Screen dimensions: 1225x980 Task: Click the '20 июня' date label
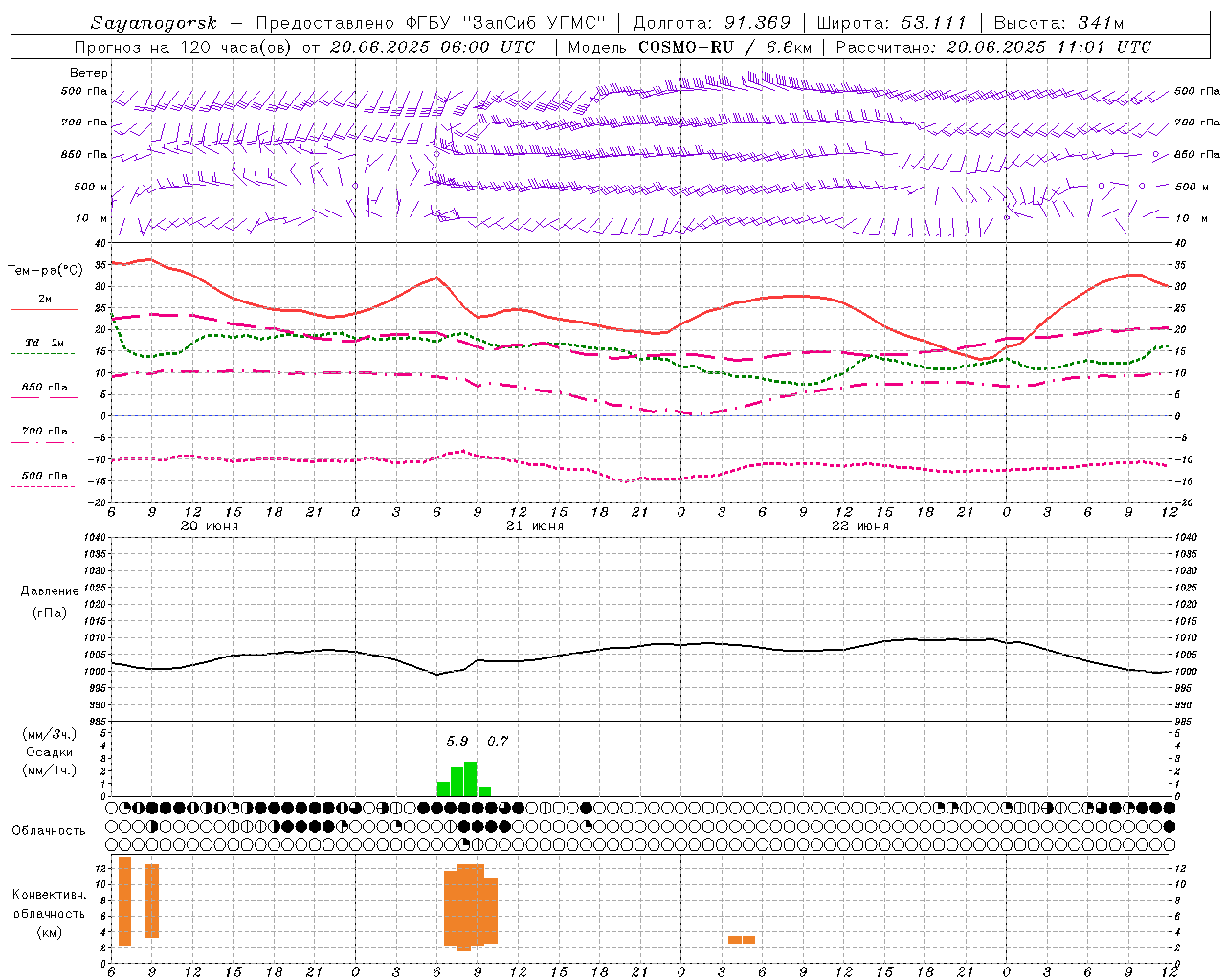tap(210, 526)
